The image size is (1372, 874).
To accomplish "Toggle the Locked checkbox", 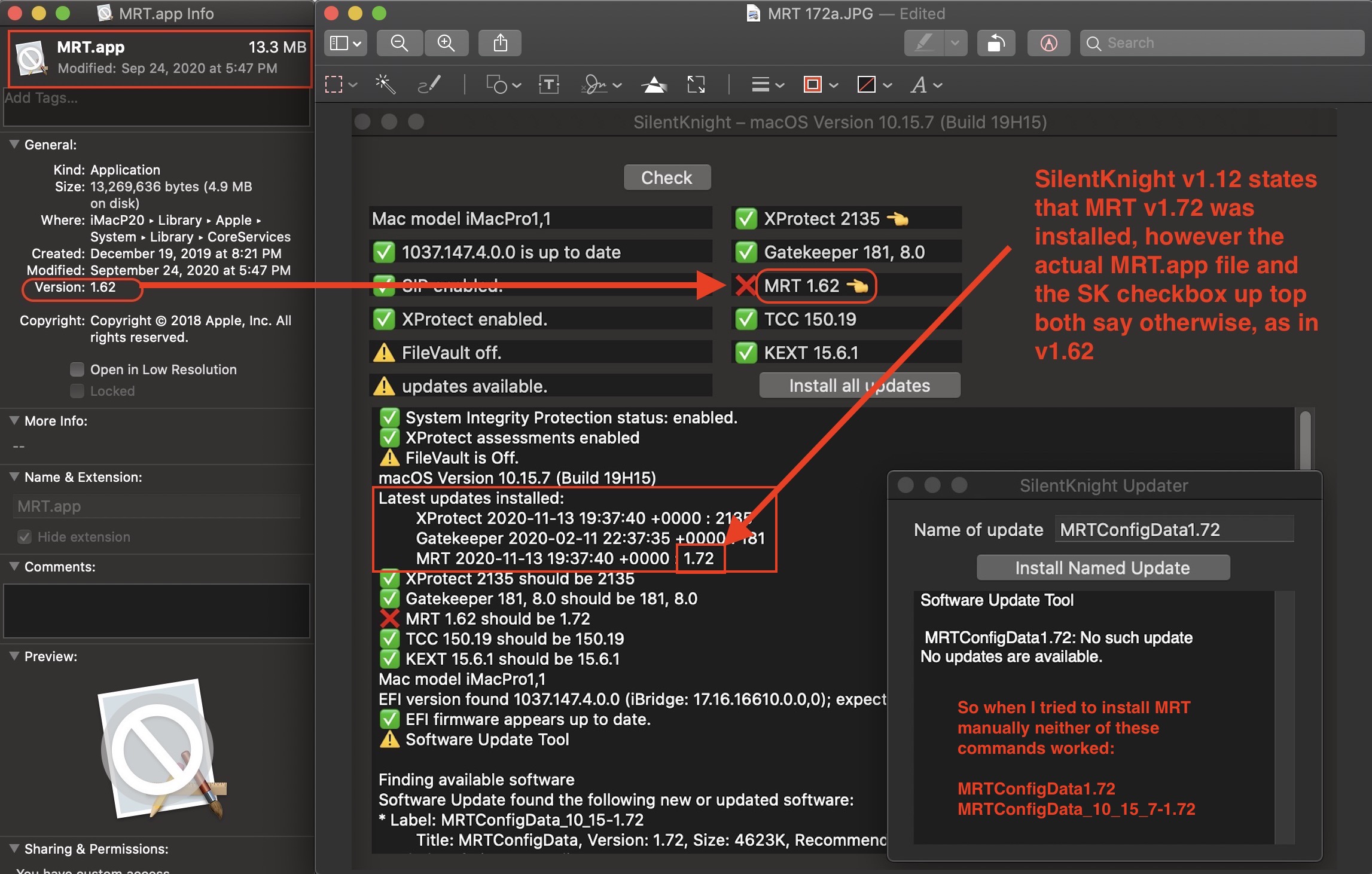I will click(77, 391).
